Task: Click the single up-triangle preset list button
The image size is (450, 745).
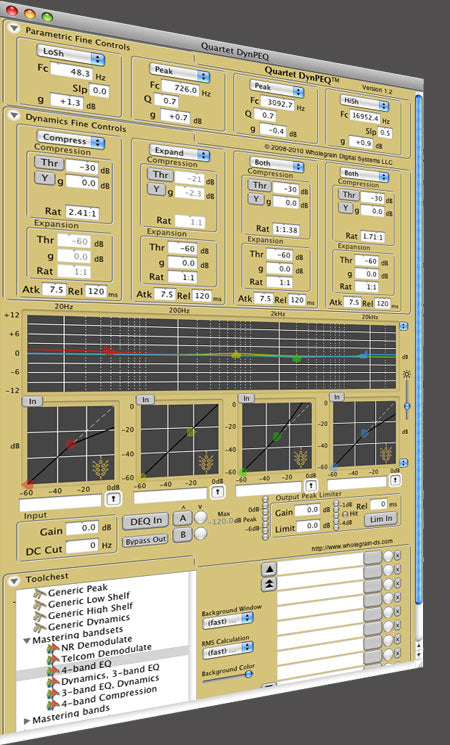Action: [x=269, y=568]
